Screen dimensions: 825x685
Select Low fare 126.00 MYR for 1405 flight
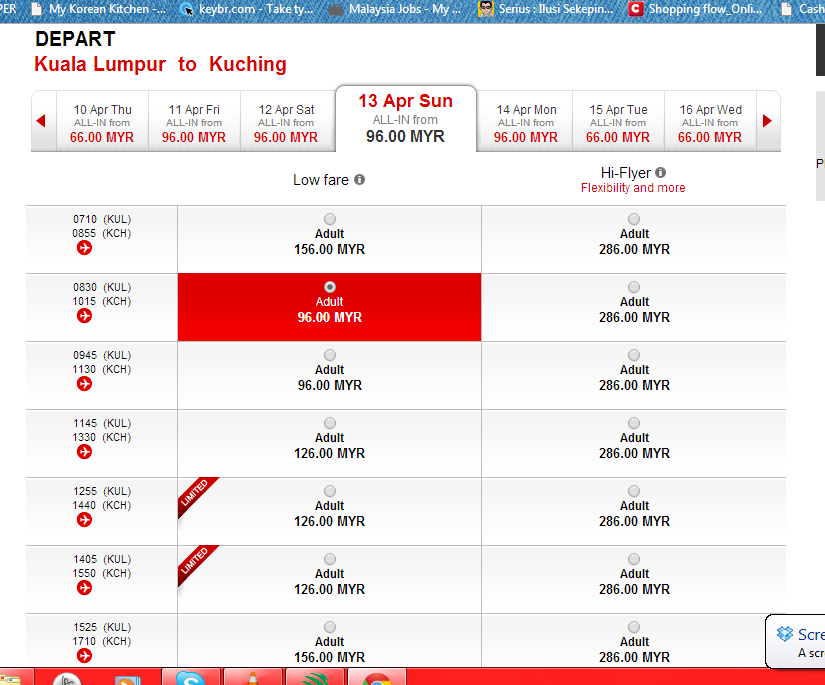pyautogui.click(x=330, y=559)
